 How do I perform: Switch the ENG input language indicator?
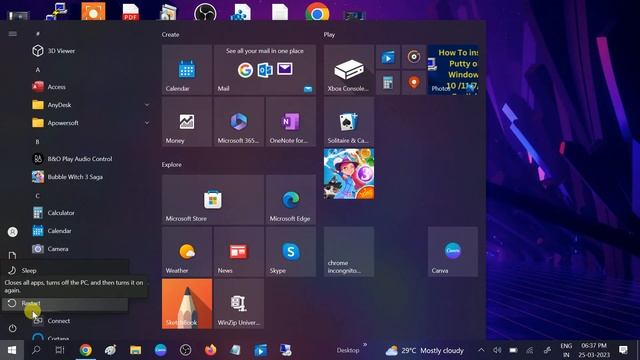click(566, 350)
